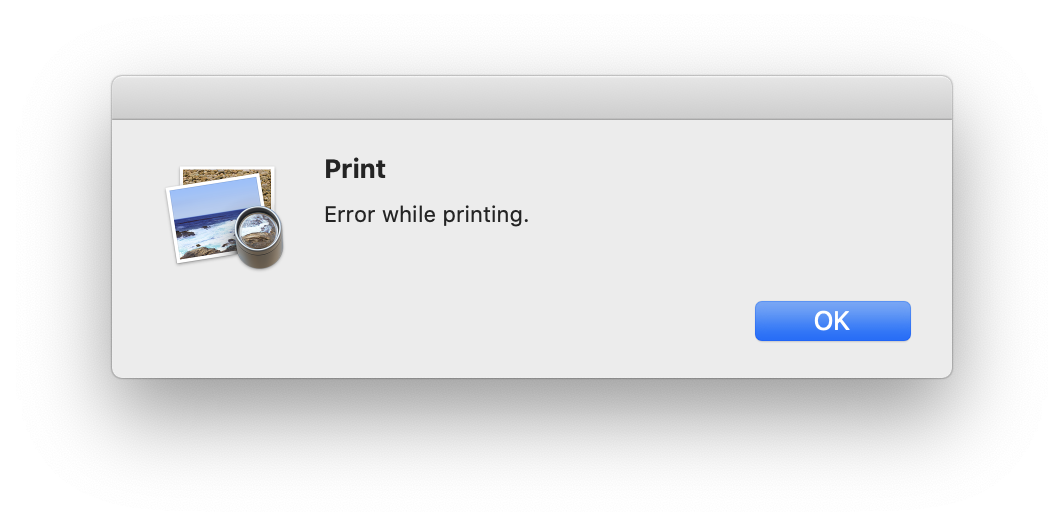Click the OK button
The width and height of the screenshot is (1064, 526).
coord(832,321)
